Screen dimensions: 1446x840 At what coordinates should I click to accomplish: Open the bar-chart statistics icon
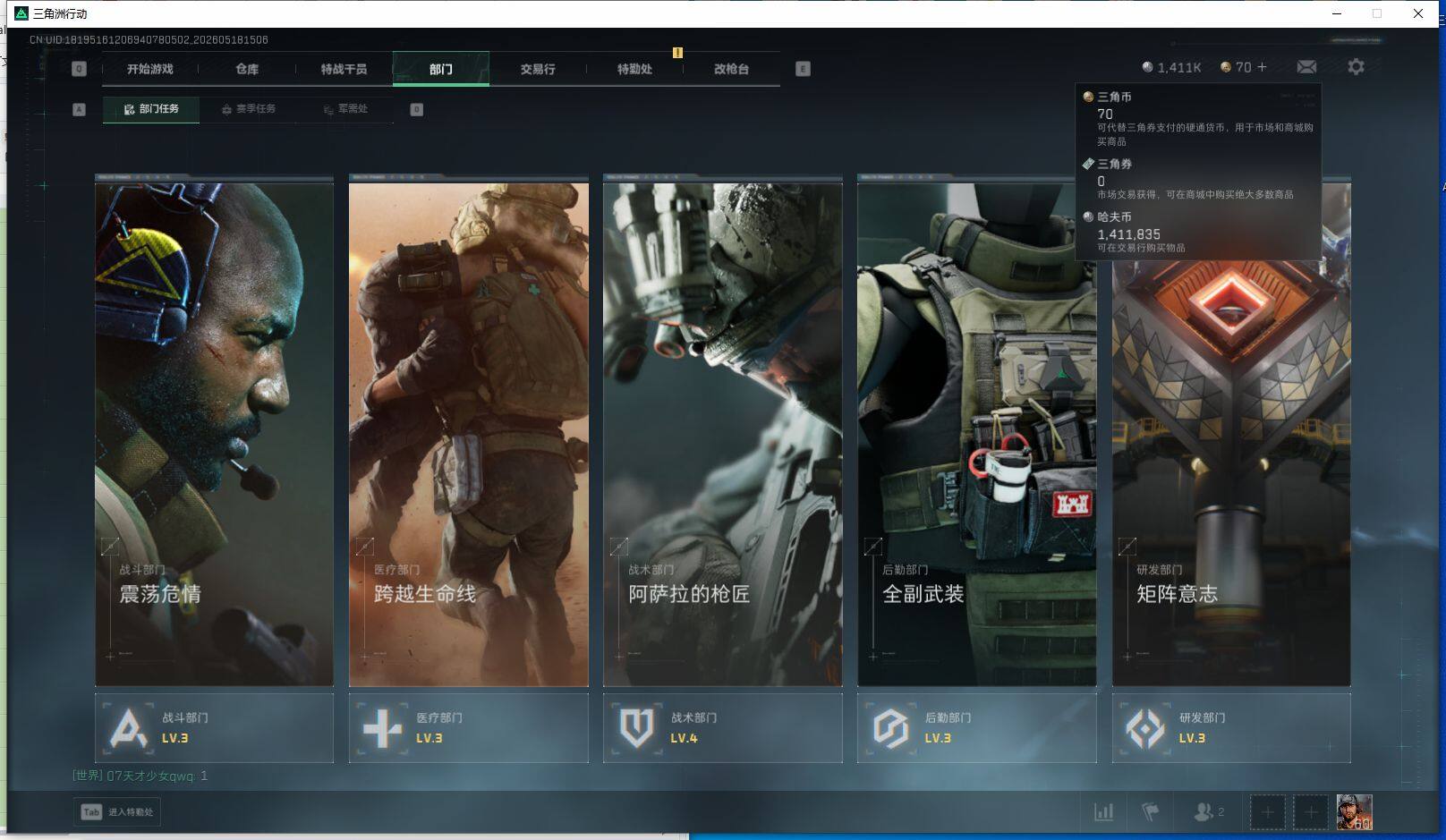1104,812
